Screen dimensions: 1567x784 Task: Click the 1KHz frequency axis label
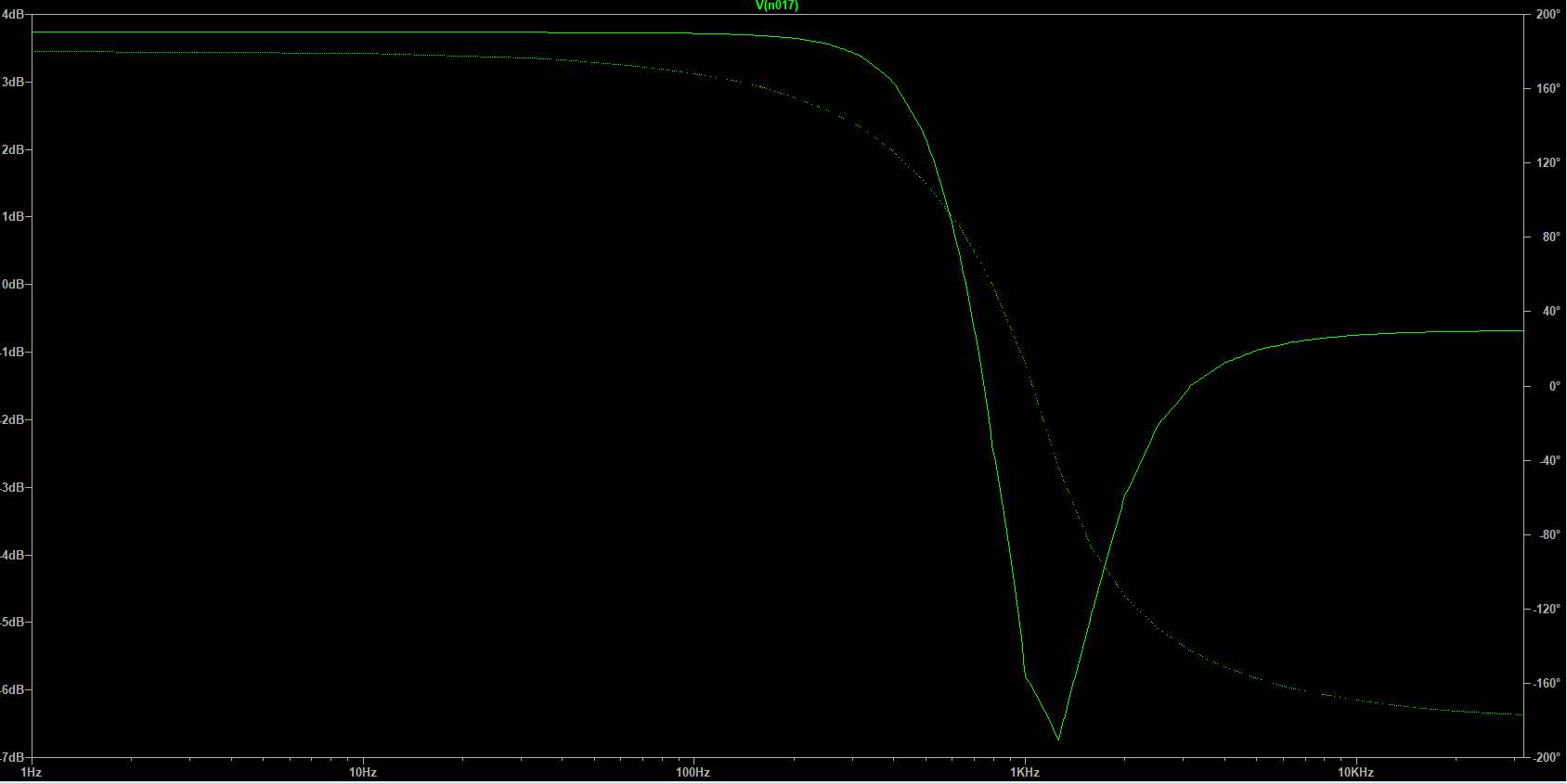pos(1024,772)
